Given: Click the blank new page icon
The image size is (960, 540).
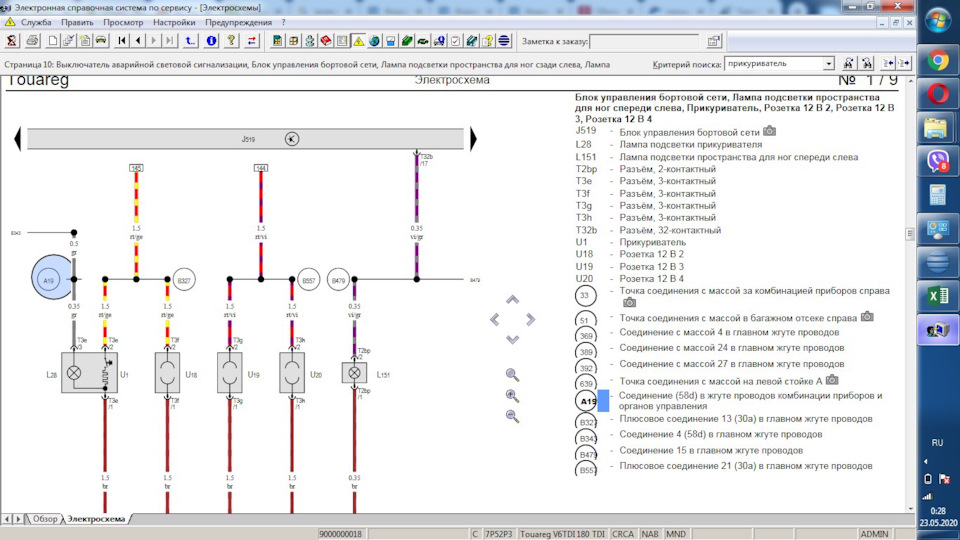Looking at the screenshot, I should point(53,41).
